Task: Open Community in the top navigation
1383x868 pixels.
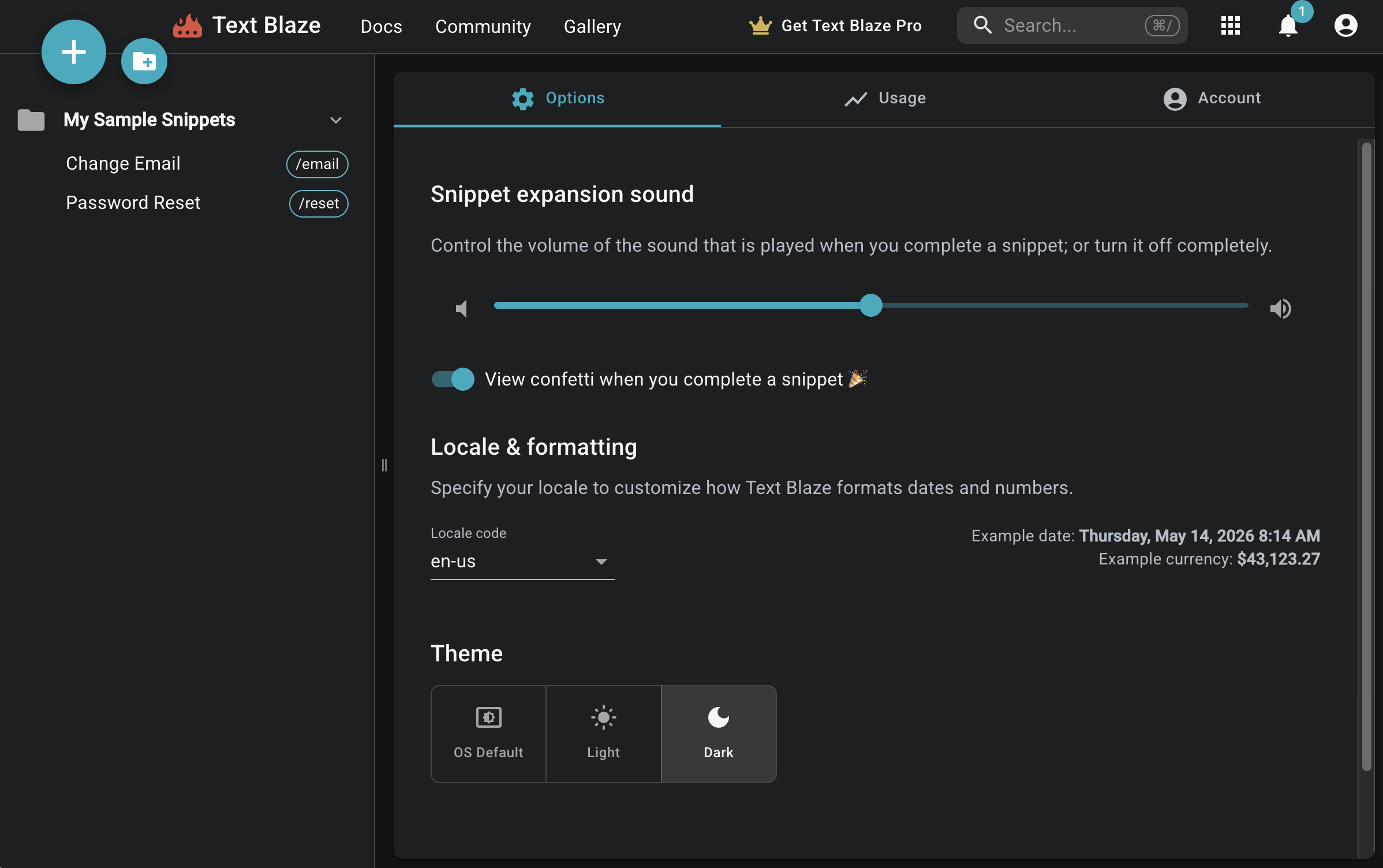Action: point(483,27)
